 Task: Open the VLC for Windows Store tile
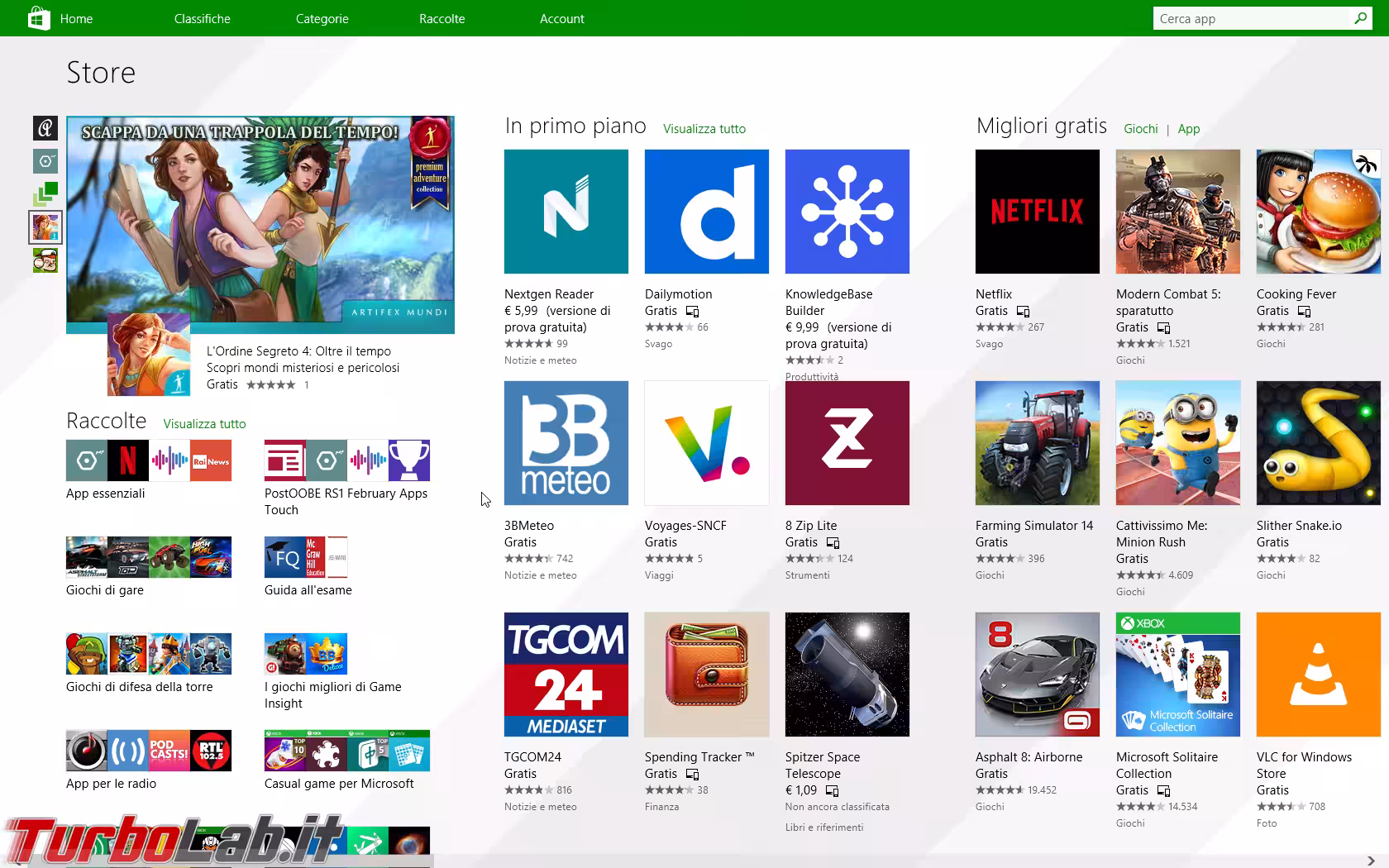1318,675
